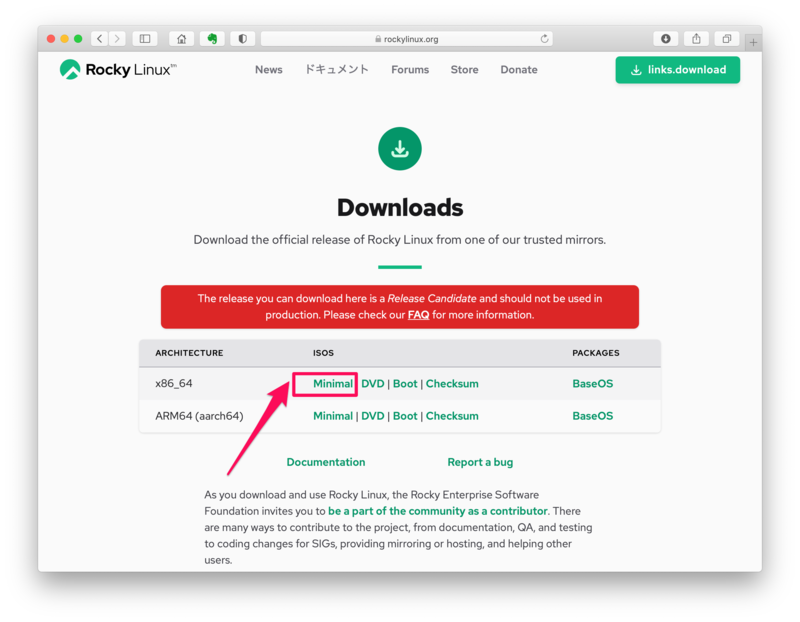This screenshot has height=622, width=800.
Task: Toggle the Safari sidebar icon
Action: pos(145,39)
